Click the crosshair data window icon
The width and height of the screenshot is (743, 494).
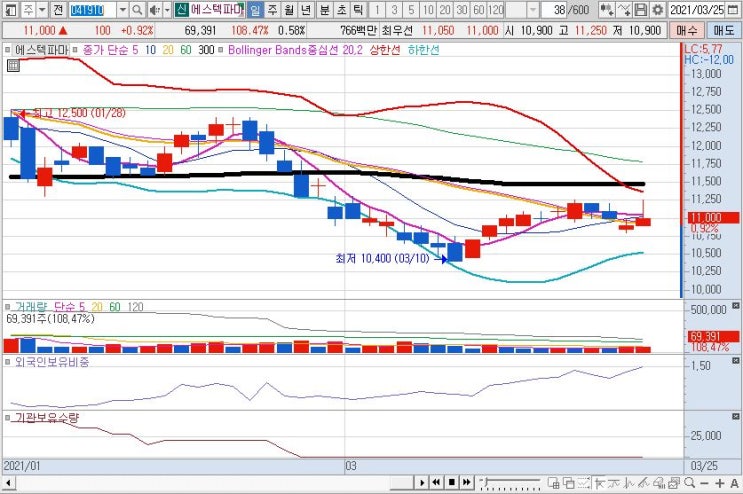click(x=553, y=483)
